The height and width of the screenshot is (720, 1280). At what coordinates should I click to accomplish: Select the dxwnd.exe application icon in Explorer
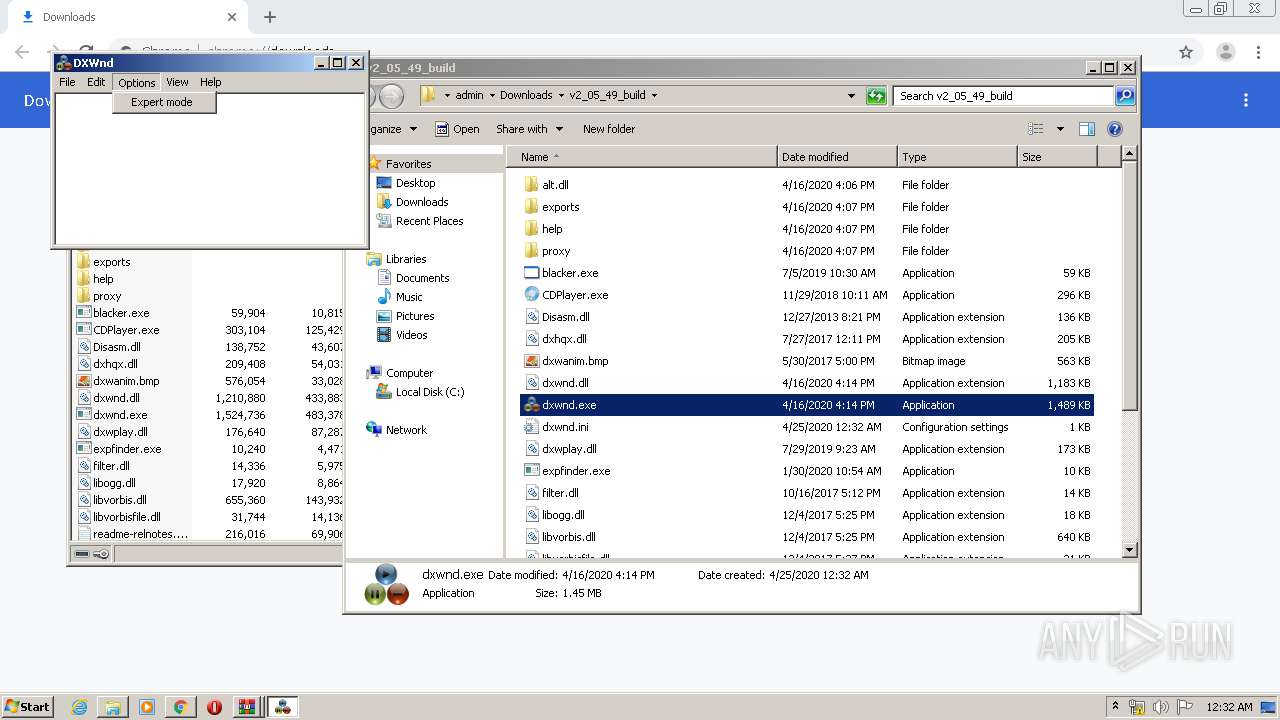tap(531, 405)
